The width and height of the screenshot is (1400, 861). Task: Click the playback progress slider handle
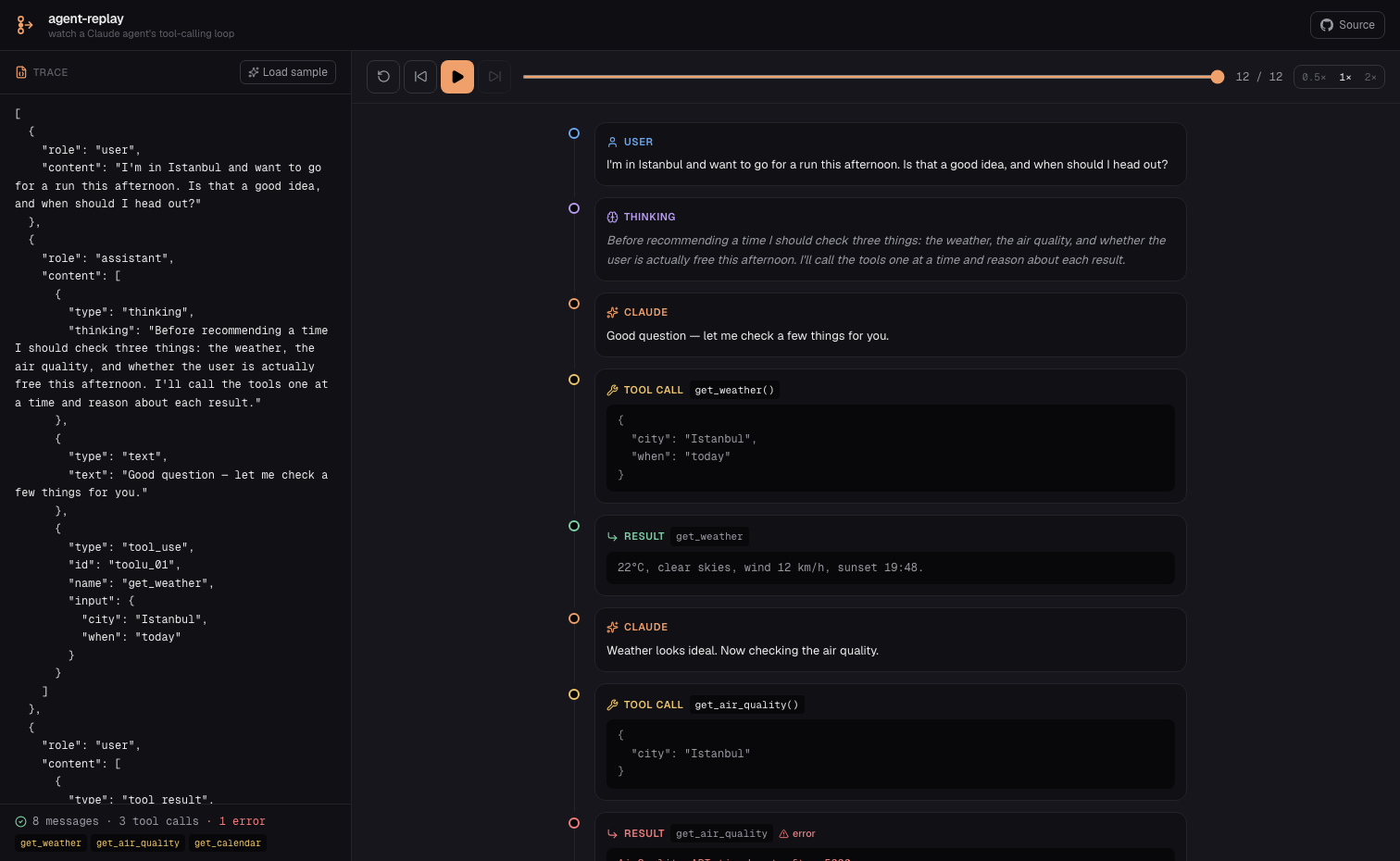1218,77
